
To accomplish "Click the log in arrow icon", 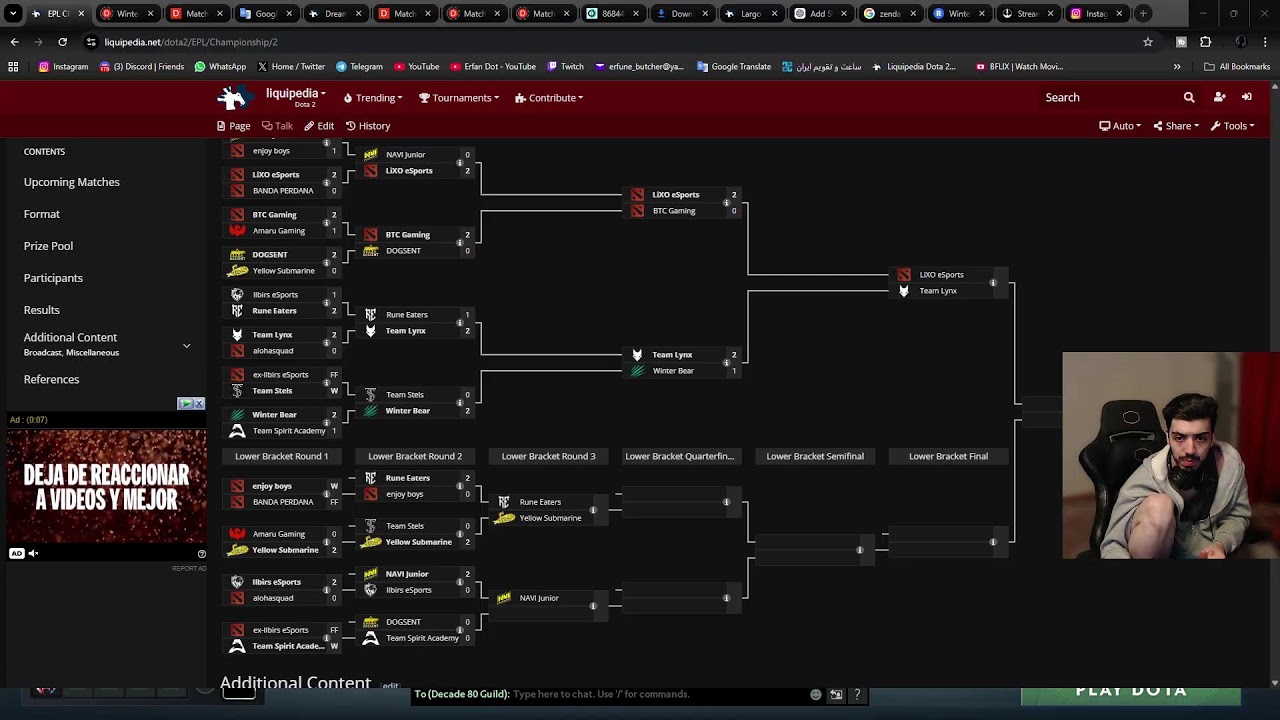I will click(x=1247, y=97).
